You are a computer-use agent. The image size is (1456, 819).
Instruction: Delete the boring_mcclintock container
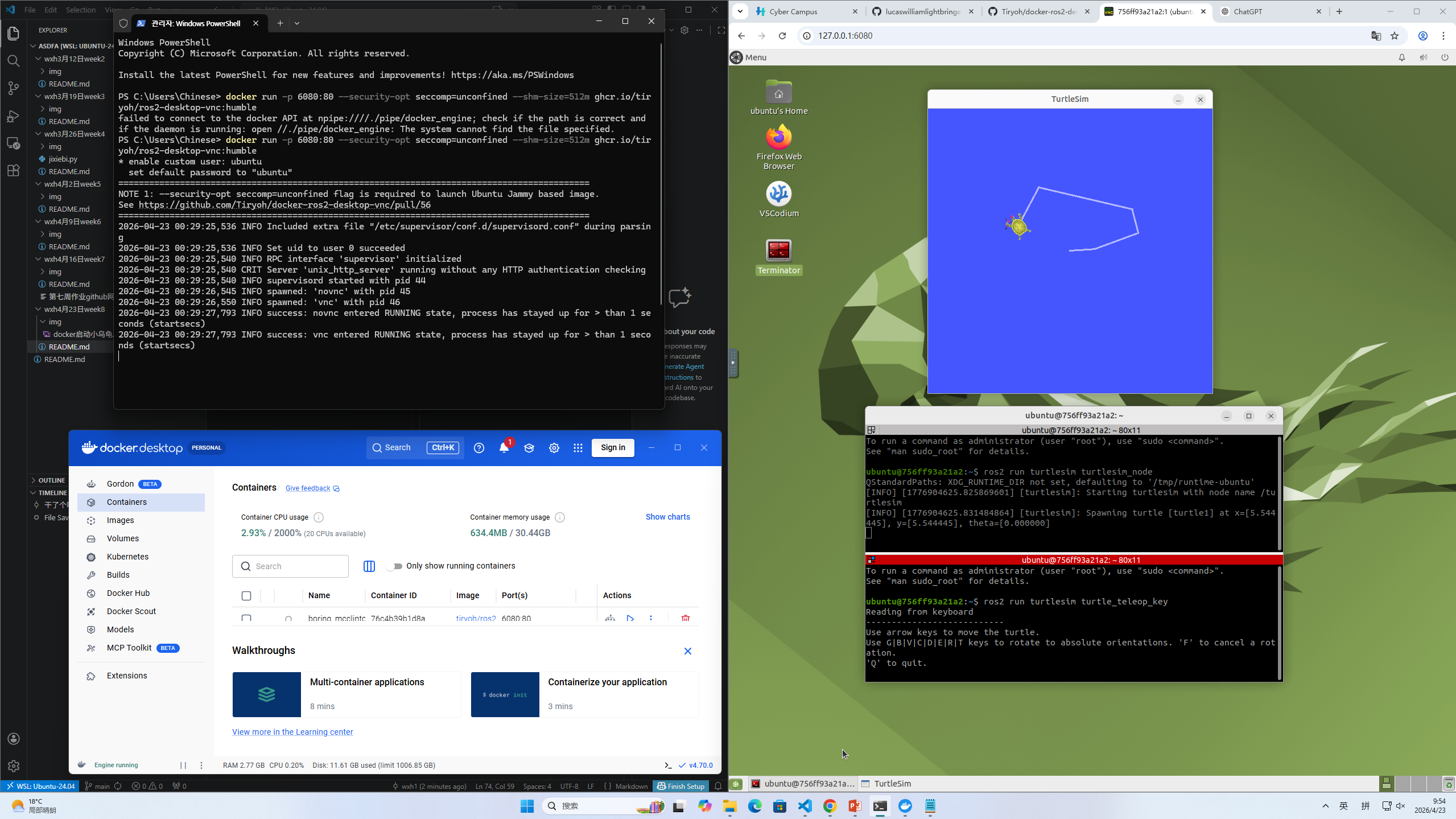coord(686,618)
